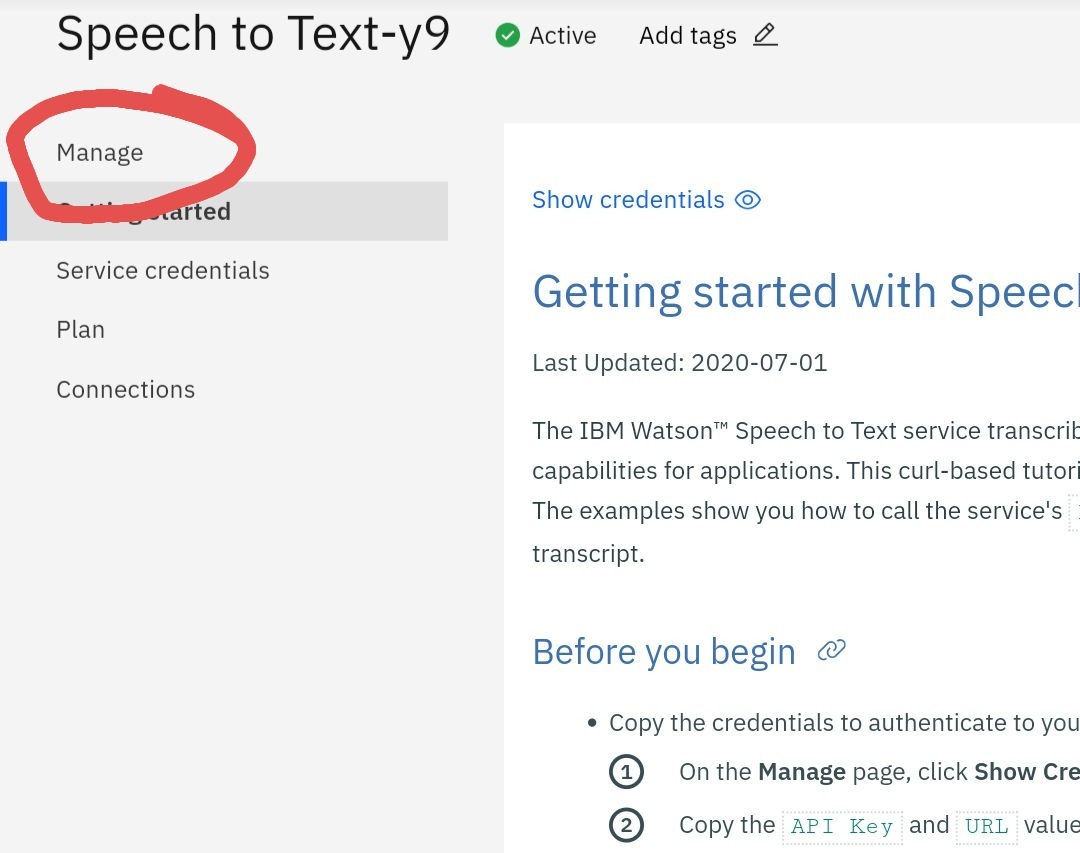
Task: Click the Speech to Text-y9 title
Action: (254, 35)
